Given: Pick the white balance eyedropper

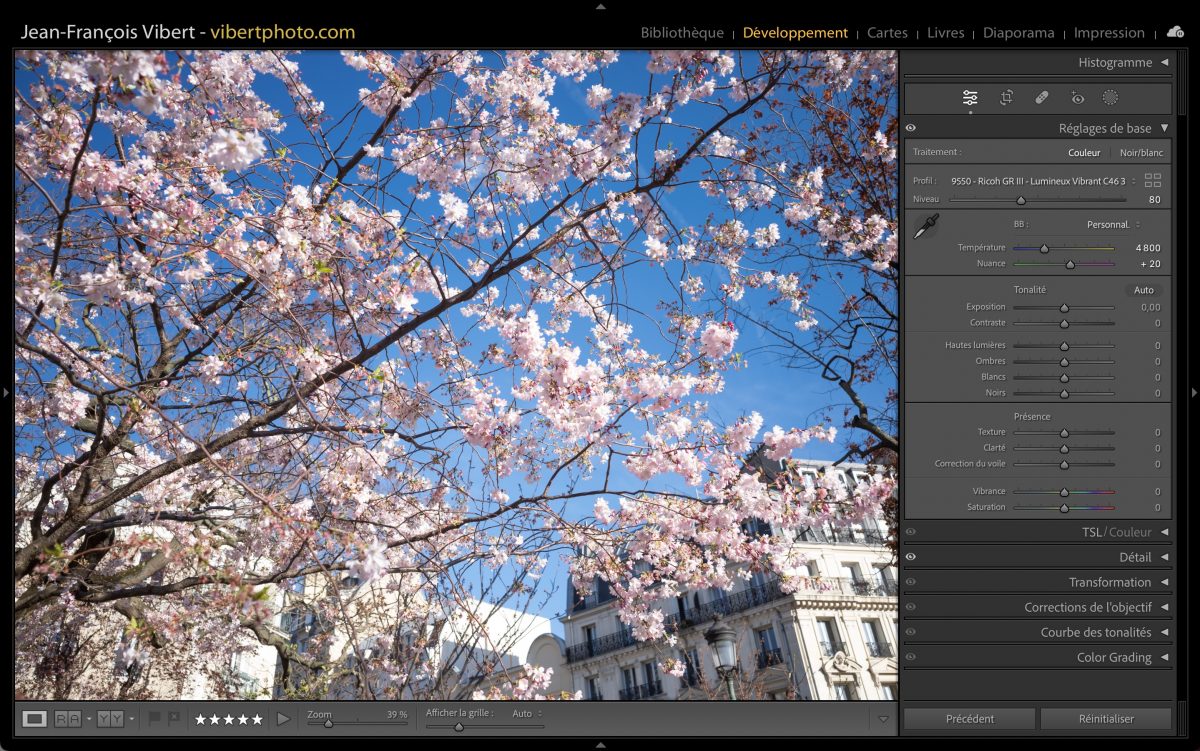Looking at the screenshot, I should [x=926, y=227].
